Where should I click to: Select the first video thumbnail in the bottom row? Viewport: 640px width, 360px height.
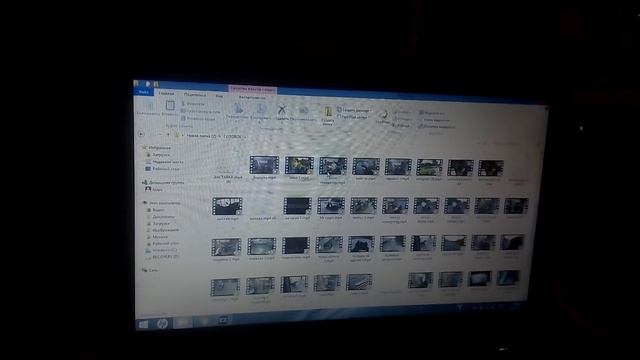click(x=225, y=287)
